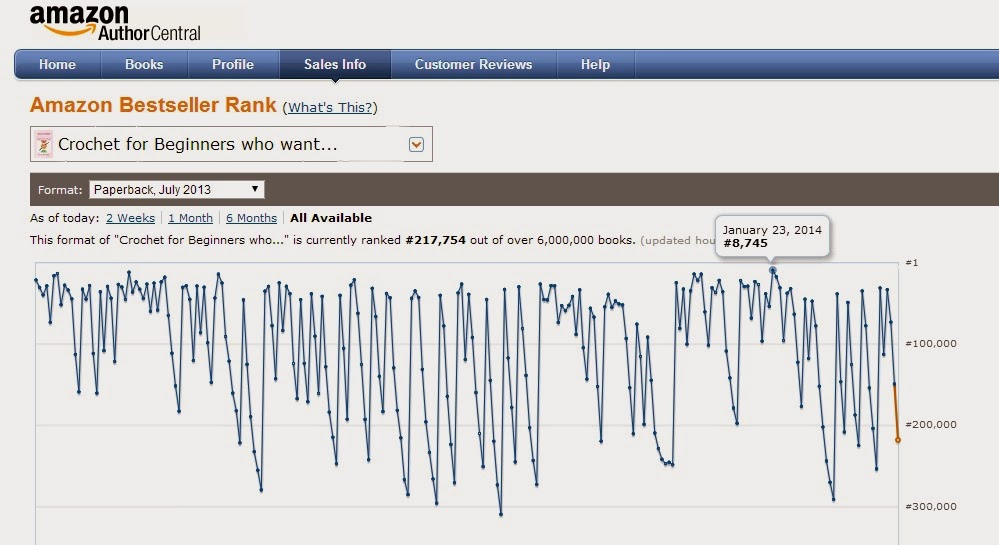Click the #1 axis label

[x=912, y=263]
